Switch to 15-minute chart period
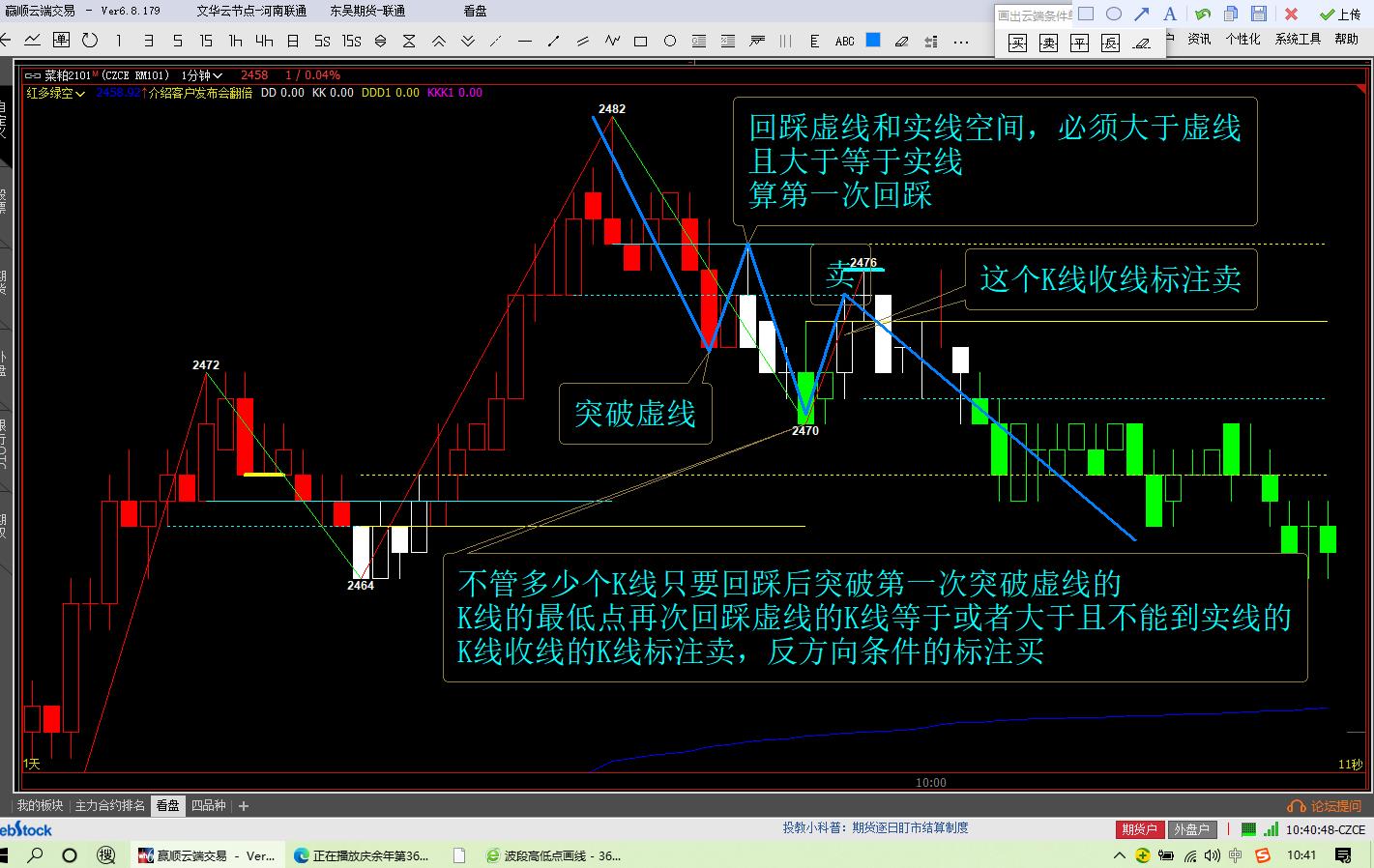 [206, 41]
